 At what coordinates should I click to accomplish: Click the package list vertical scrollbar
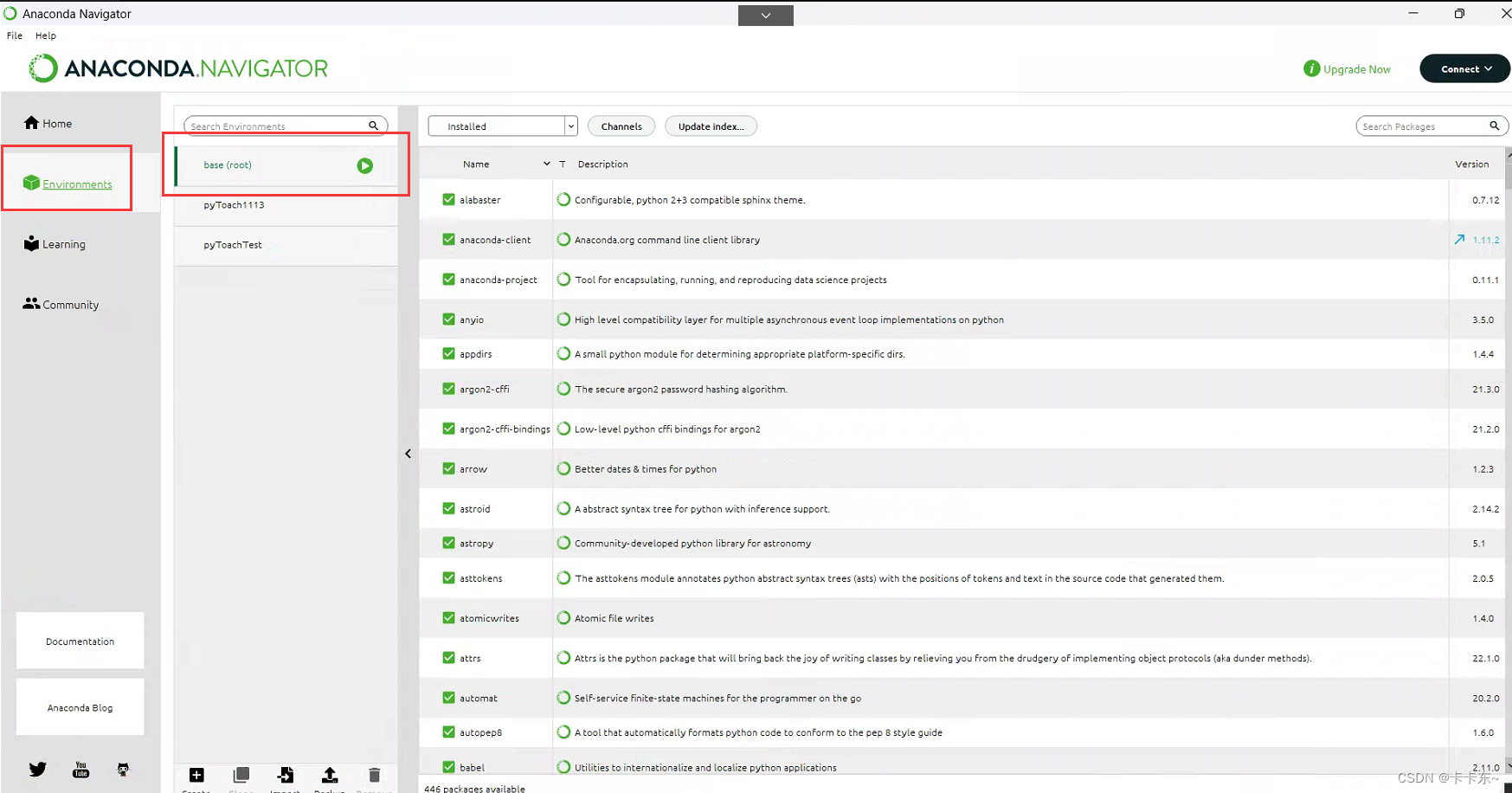click(1508, 459)
